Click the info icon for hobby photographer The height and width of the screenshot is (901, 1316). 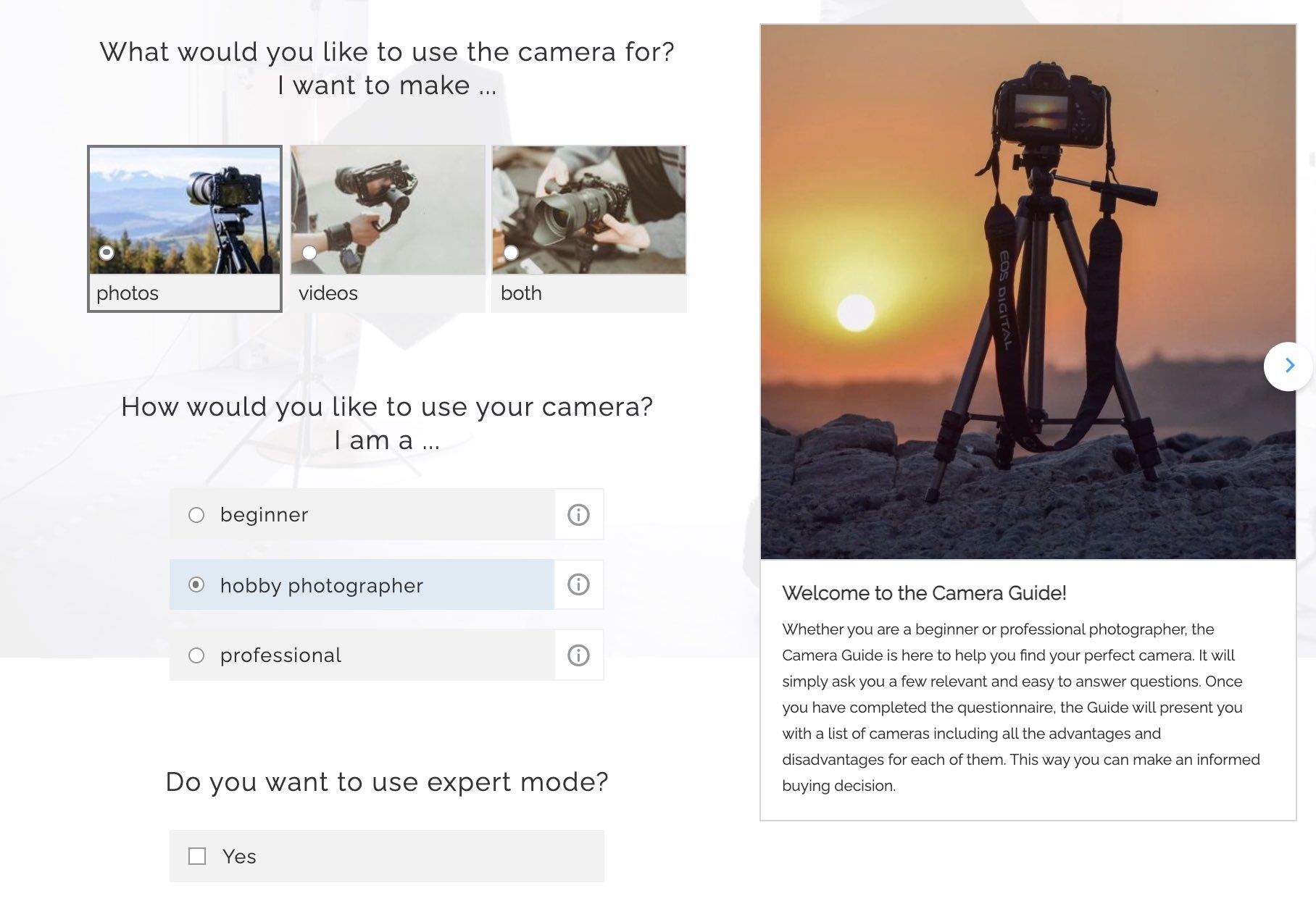coord(578,584)
